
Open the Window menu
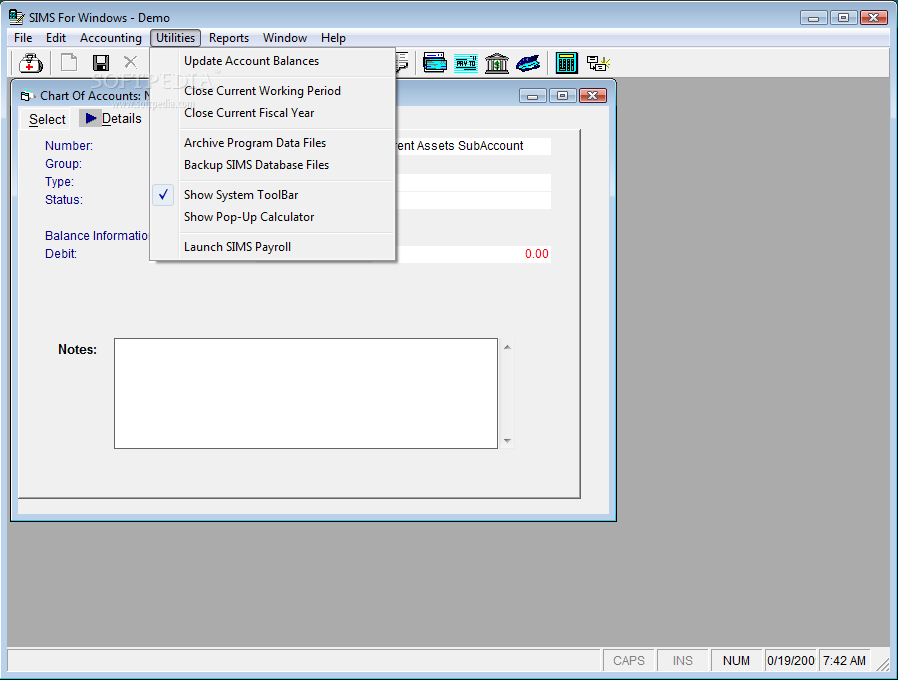point(285,38)
